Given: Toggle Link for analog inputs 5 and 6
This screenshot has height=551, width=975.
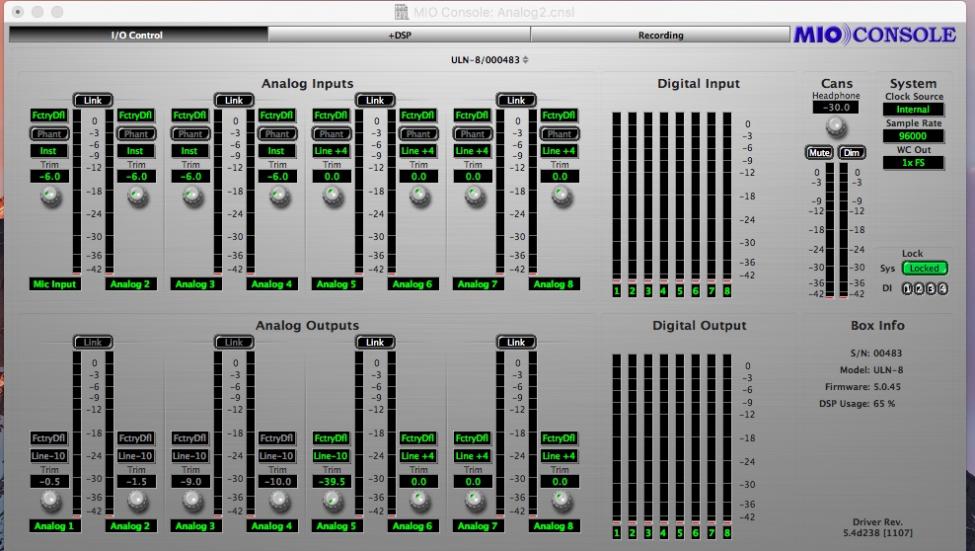Looking at the screenshot, I should (375, 100).
